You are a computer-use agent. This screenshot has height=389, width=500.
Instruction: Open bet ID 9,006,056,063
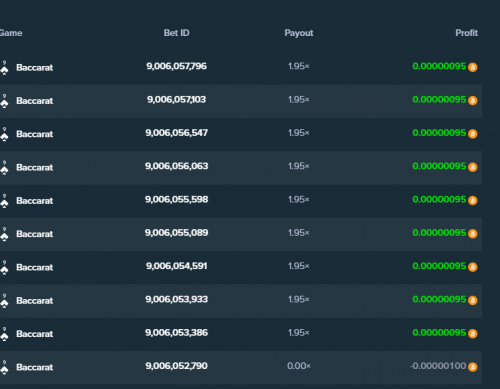[176, 166]
